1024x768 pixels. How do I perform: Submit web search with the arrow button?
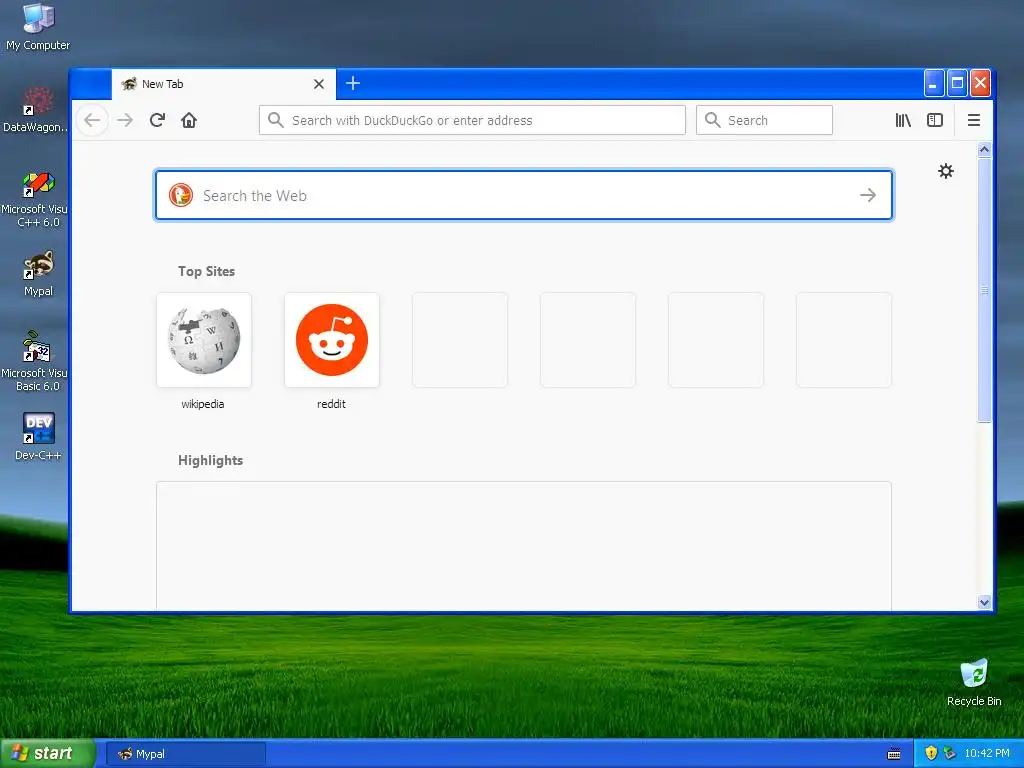[x=868, y=195]
